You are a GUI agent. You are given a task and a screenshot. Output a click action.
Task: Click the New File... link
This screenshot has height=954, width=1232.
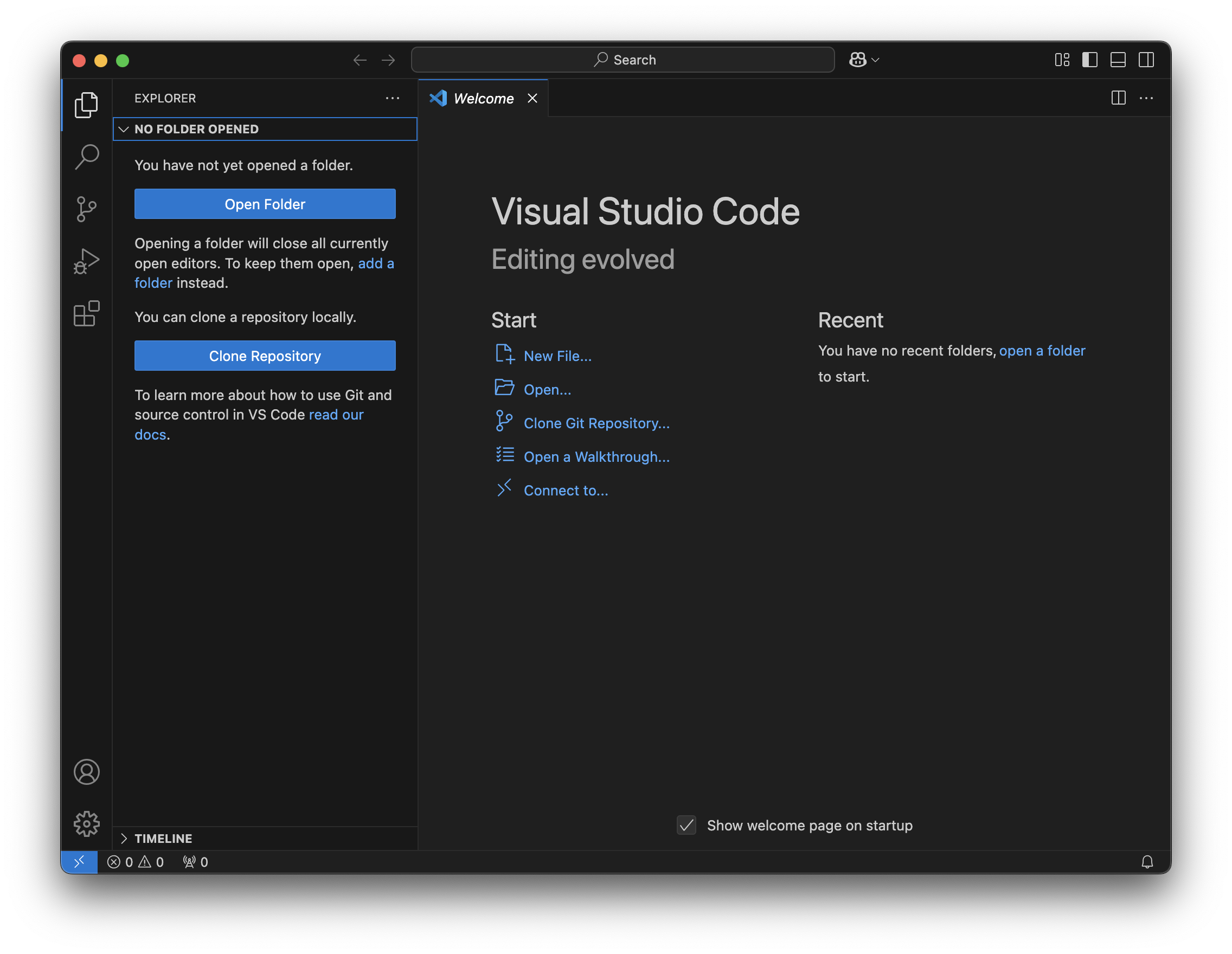tap(557, 356)
